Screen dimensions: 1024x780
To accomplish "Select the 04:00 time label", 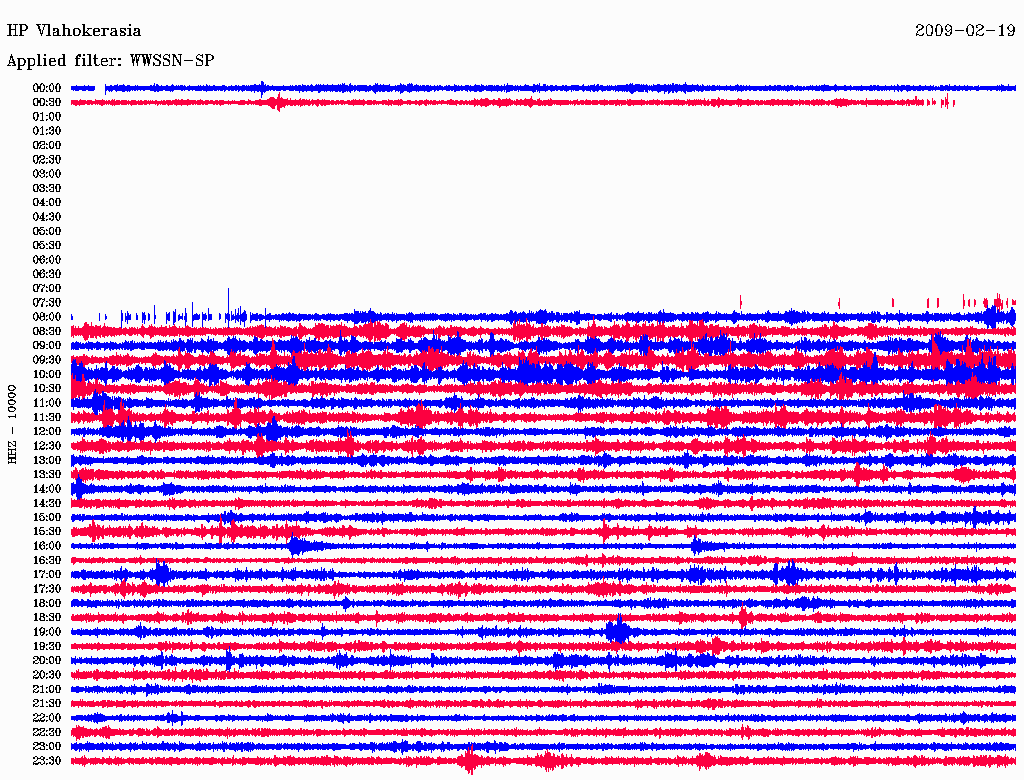I will tap(46, 203).
